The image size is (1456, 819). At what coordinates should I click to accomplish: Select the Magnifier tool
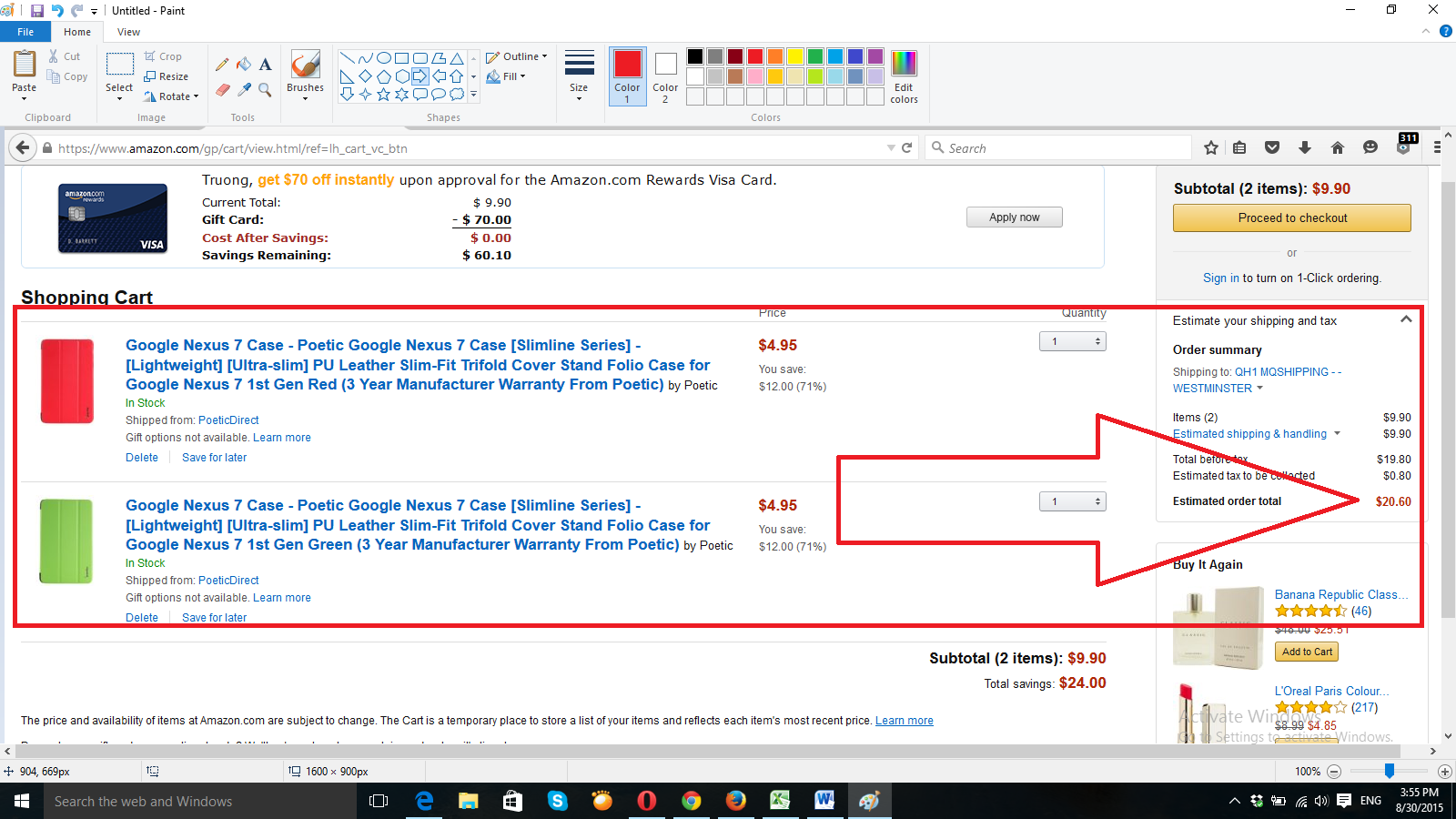(x=265, y=89)
